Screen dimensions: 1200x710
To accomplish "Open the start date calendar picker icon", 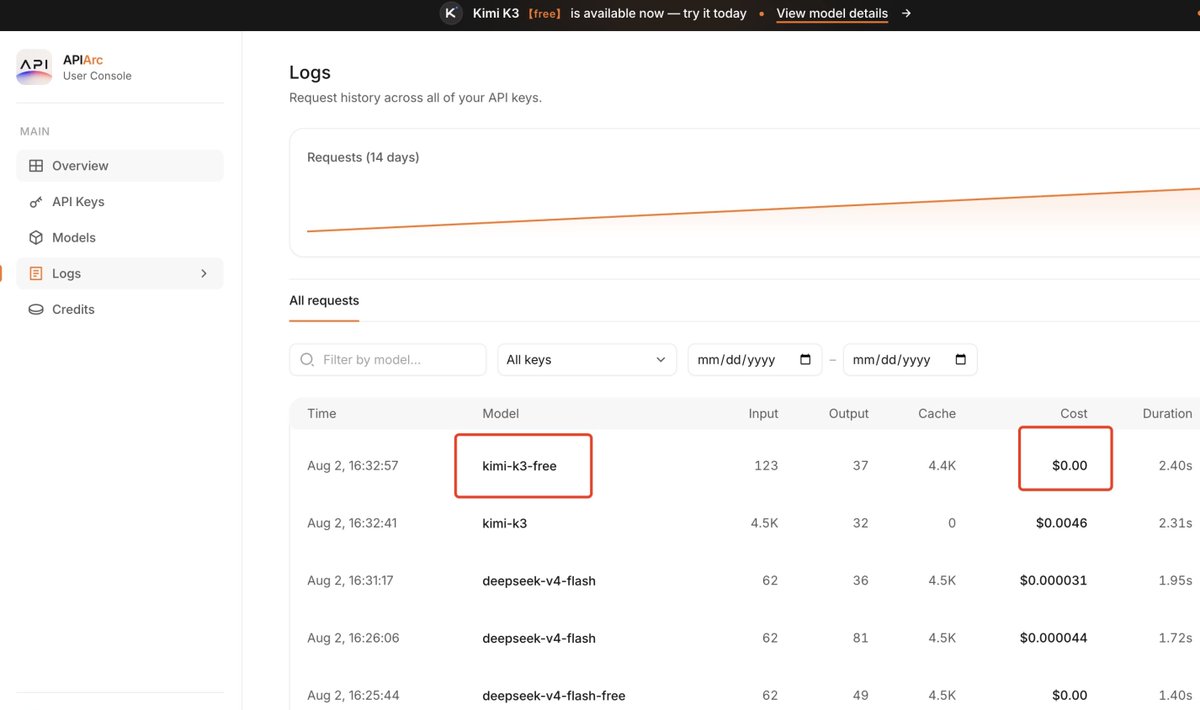I will (x=806, y=360).
